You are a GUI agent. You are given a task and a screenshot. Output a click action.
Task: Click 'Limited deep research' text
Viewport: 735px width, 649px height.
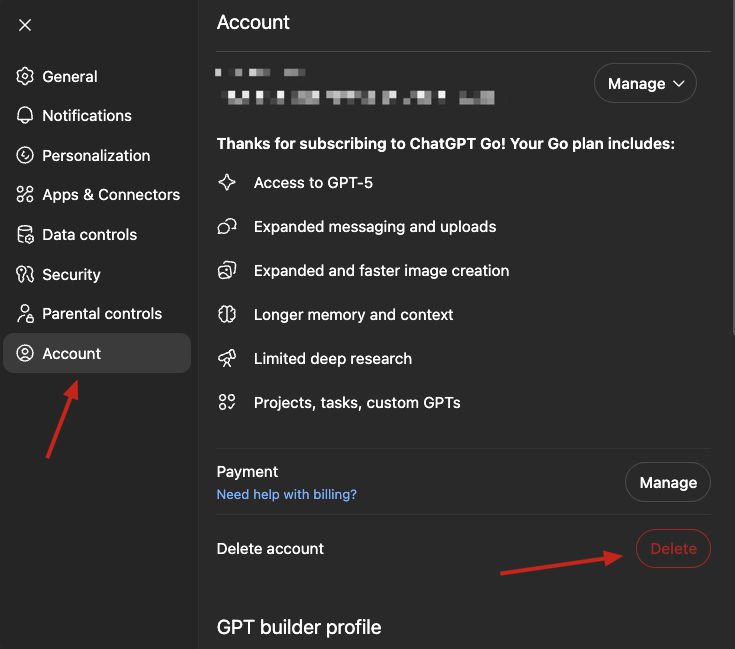pos(333,358)
